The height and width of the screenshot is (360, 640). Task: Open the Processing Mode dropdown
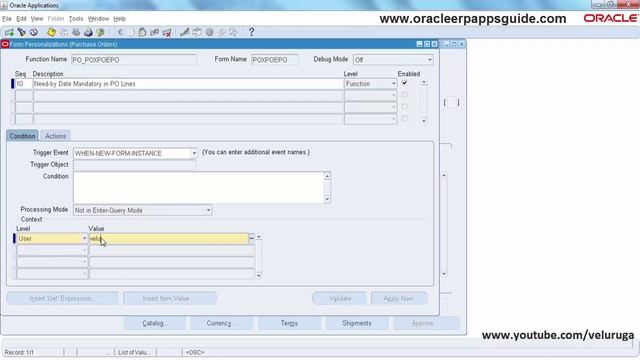(x=208, y=210)
